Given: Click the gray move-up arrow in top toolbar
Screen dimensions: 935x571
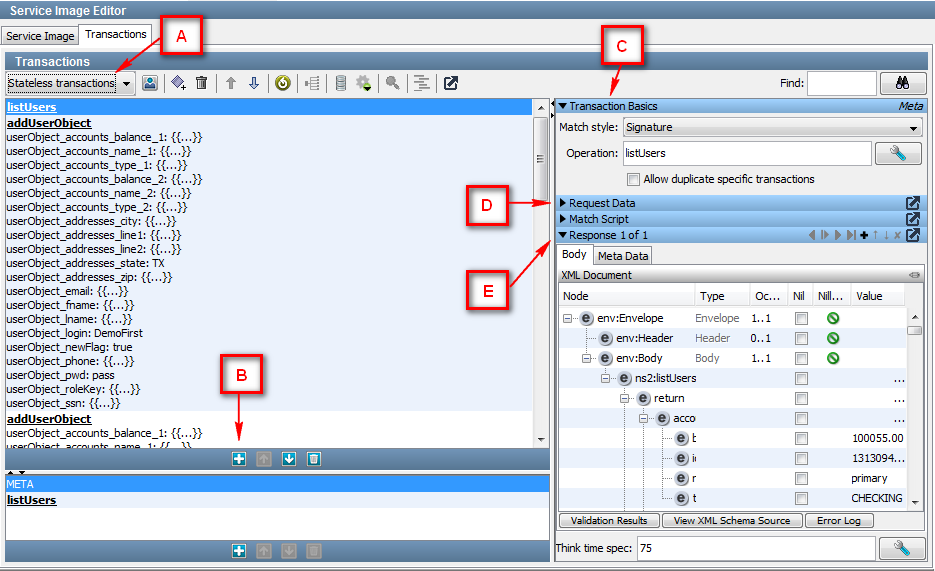Looking at the screenshot, I should (231, 83).
